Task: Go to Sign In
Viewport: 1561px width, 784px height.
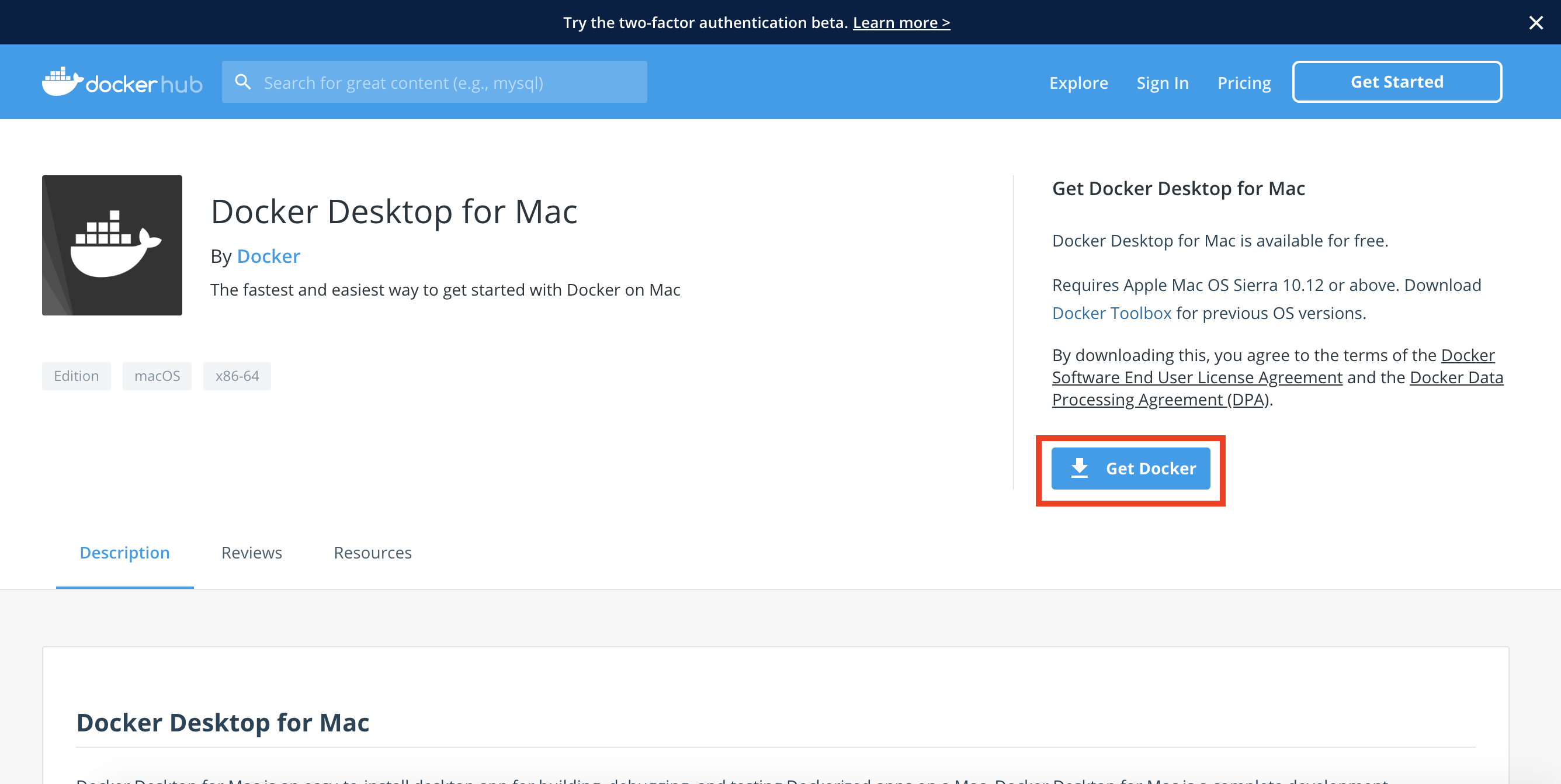Action: [1162, 82]
